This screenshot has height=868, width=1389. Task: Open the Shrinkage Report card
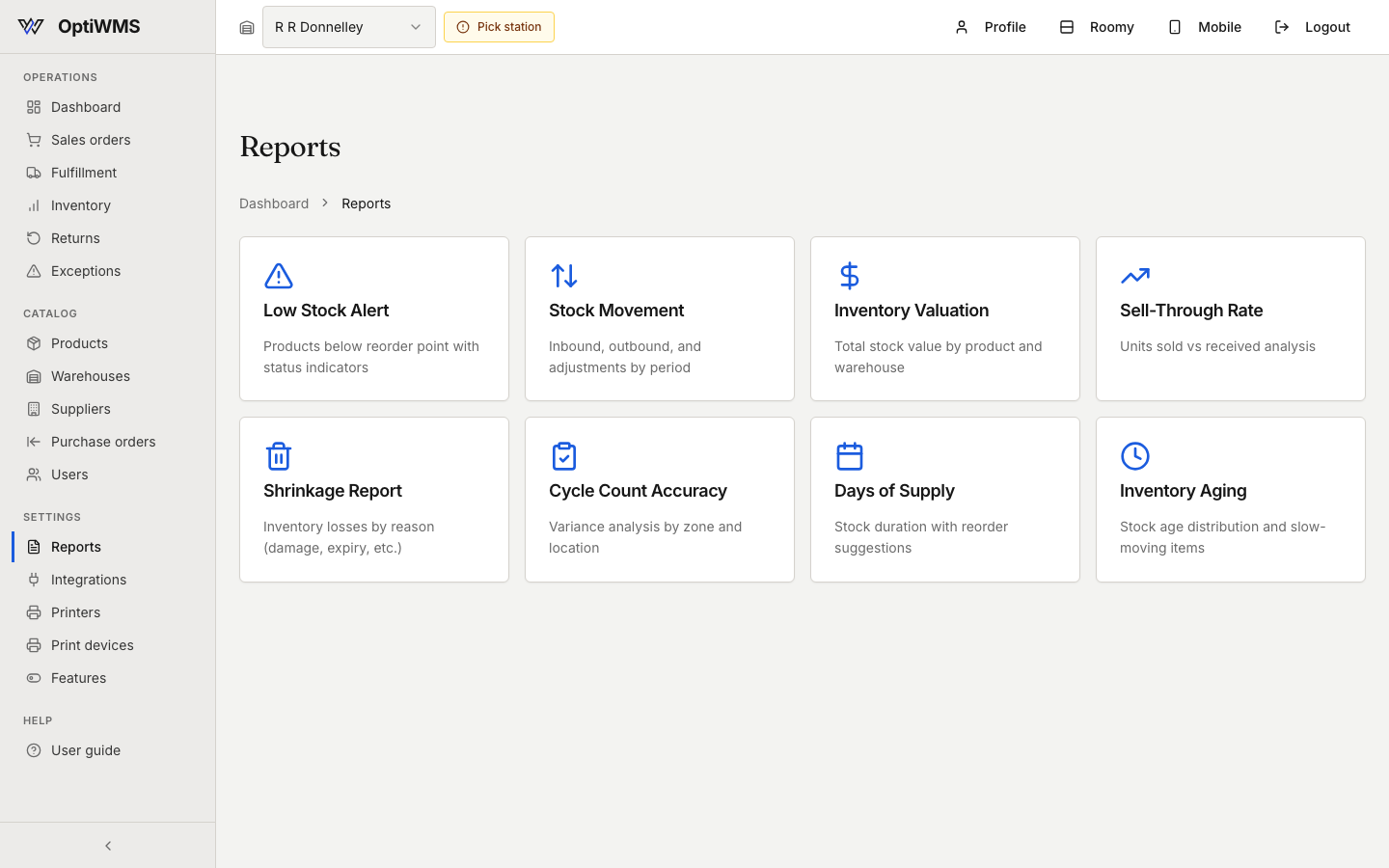(374, 500)
